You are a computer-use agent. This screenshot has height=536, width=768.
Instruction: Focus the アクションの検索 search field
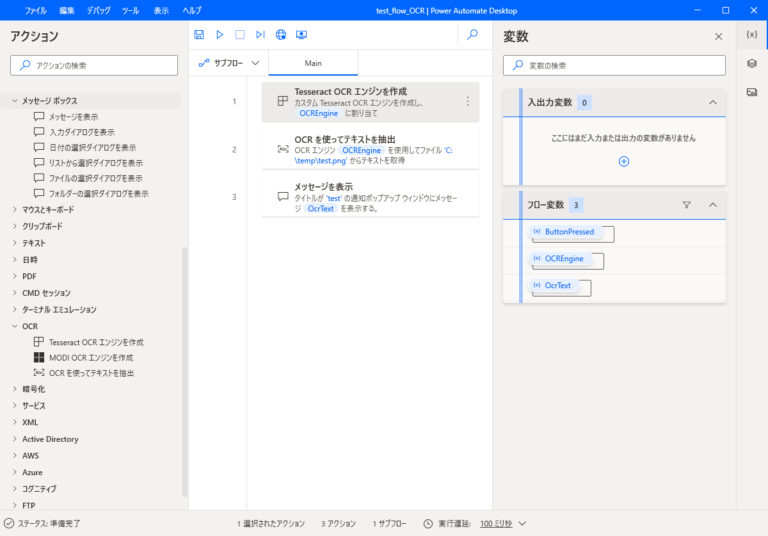click(94, 65)
